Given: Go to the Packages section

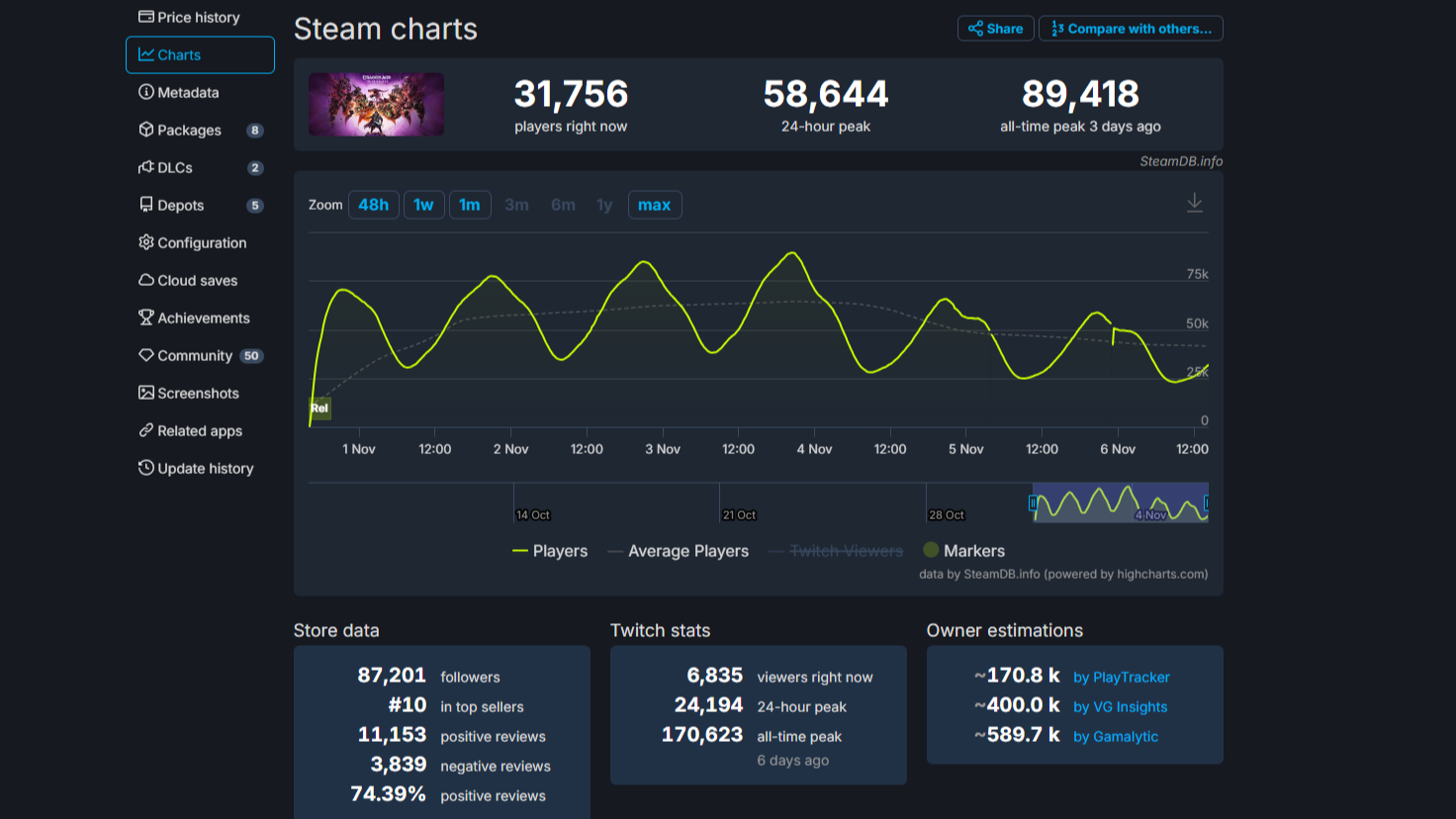Looking at the screenshot, I should click(200, 130).
